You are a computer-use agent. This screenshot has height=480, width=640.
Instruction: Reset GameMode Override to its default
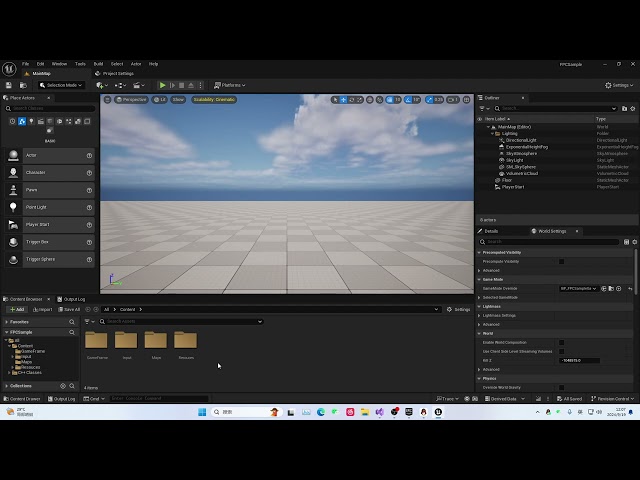631,289
